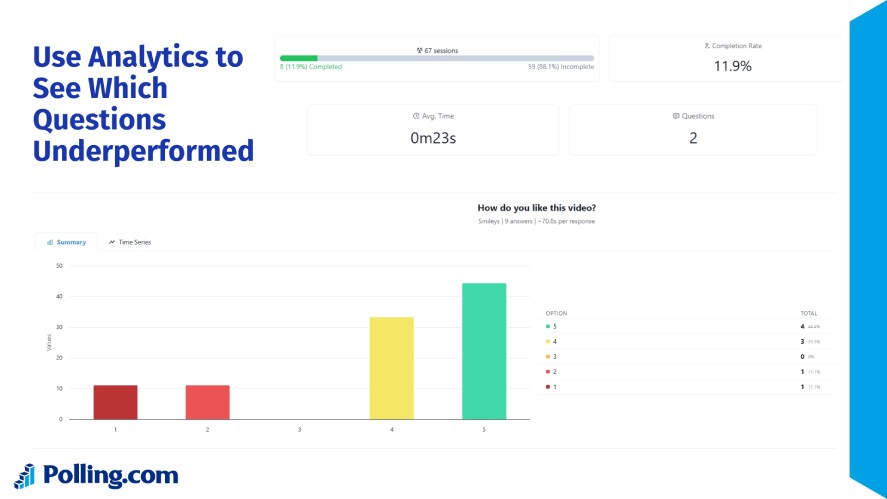Viewport: 887px width, 499px height.
Task: Click the Summary tab chart icon
Action: (x=50, y=242)
